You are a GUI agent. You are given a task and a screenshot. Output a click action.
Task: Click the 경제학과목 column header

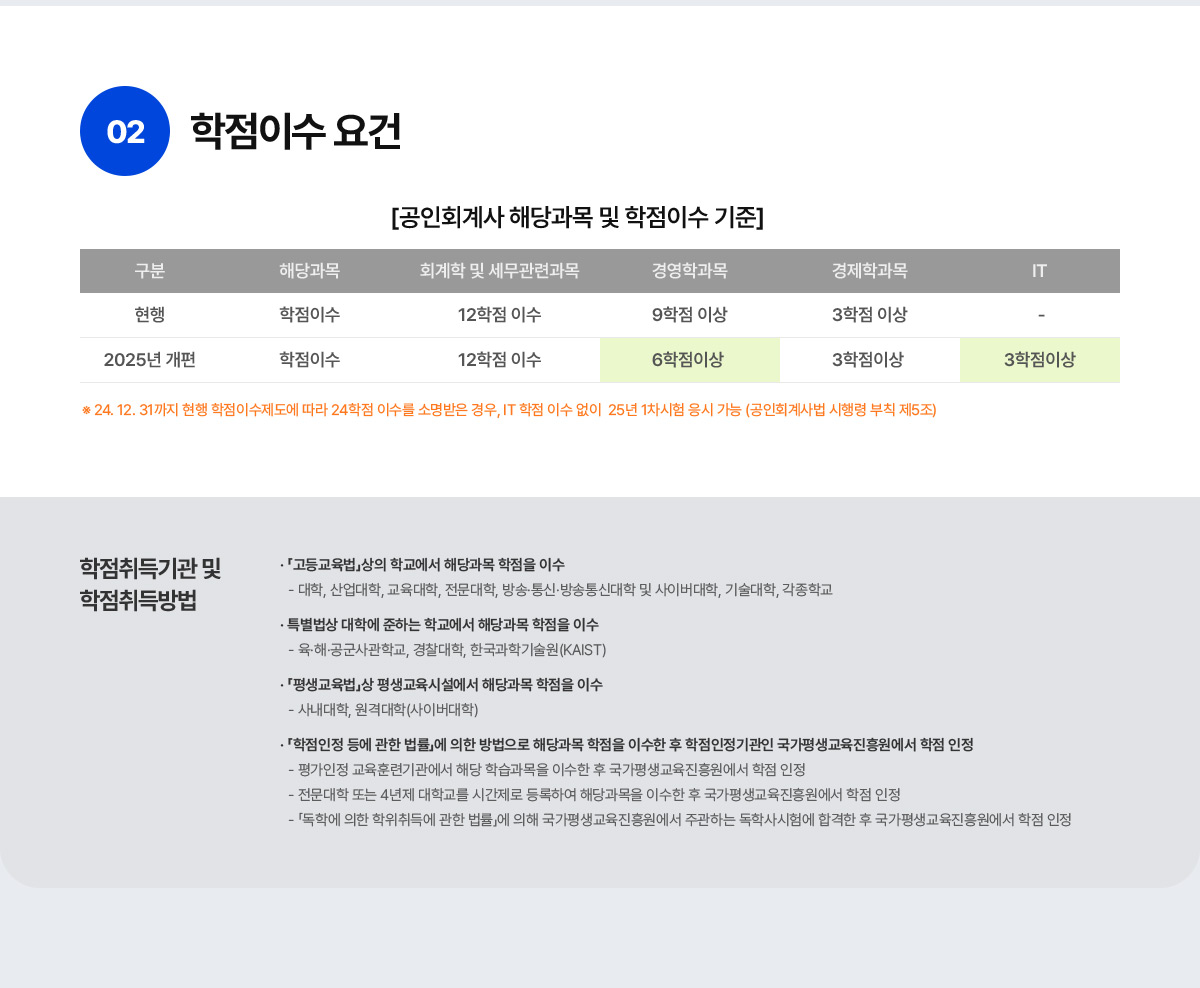(869, 271)
